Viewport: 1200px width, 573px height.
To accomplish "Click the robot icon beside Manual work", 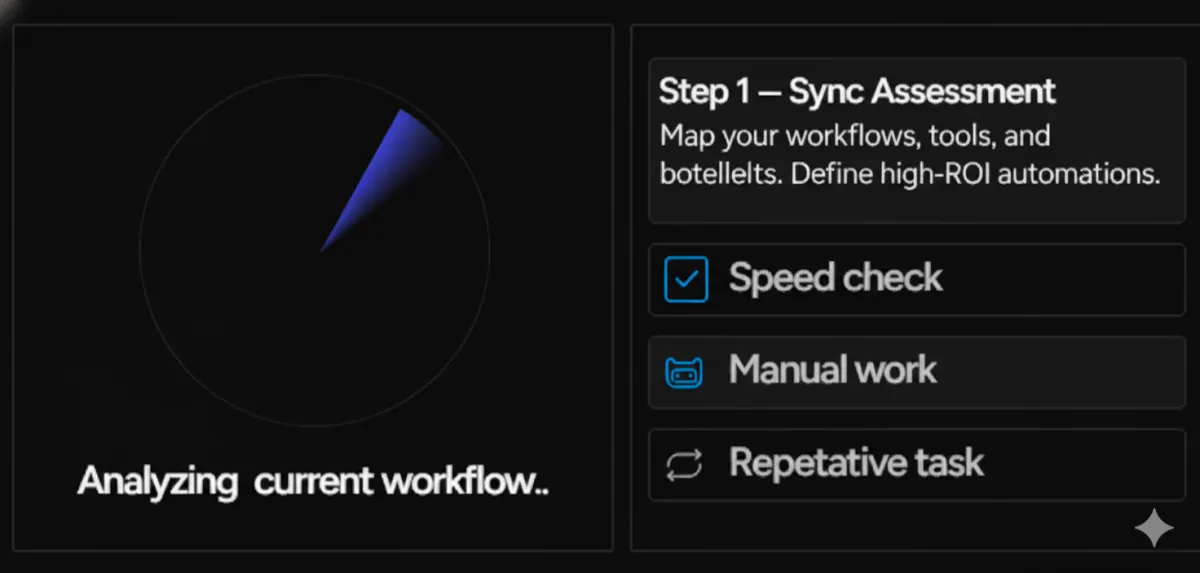I will (684, 372).
